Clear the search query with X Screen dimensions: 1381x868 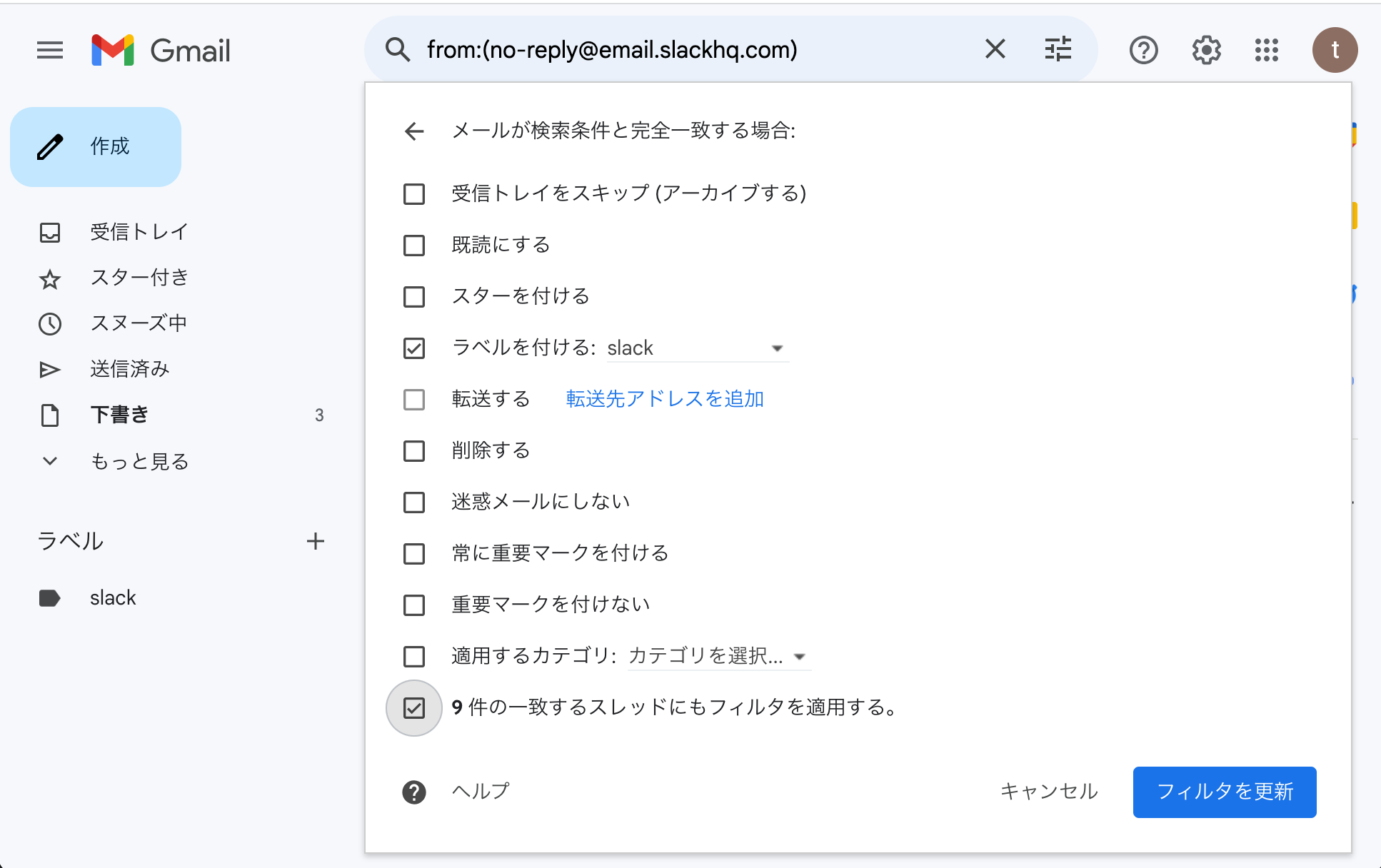click(x=995, y=49)
